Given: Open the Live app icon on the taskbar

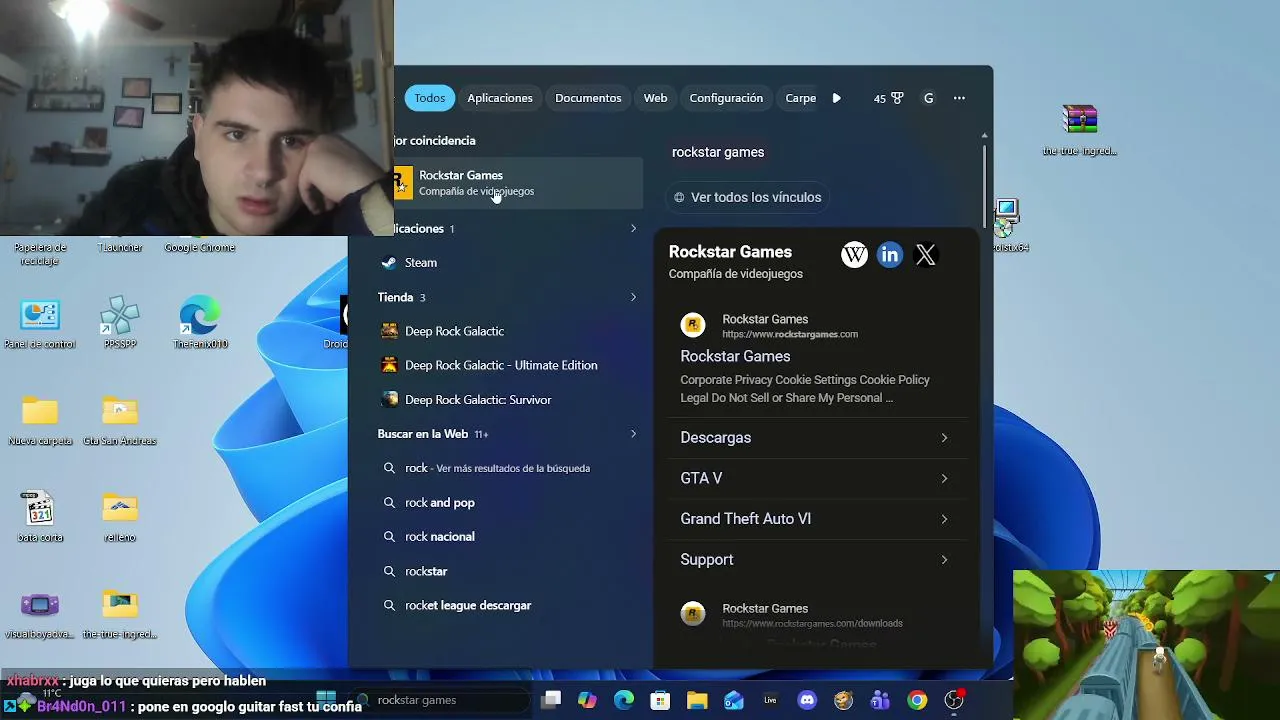Looking at the screenshot, I should coord(770,700).
